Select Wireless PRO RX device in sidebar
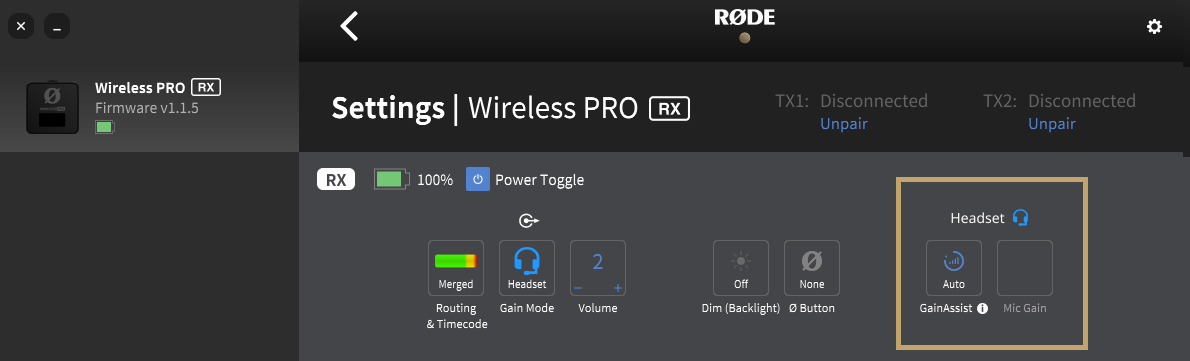This screenshot has height=361, width=1190. tap(150, 107)
